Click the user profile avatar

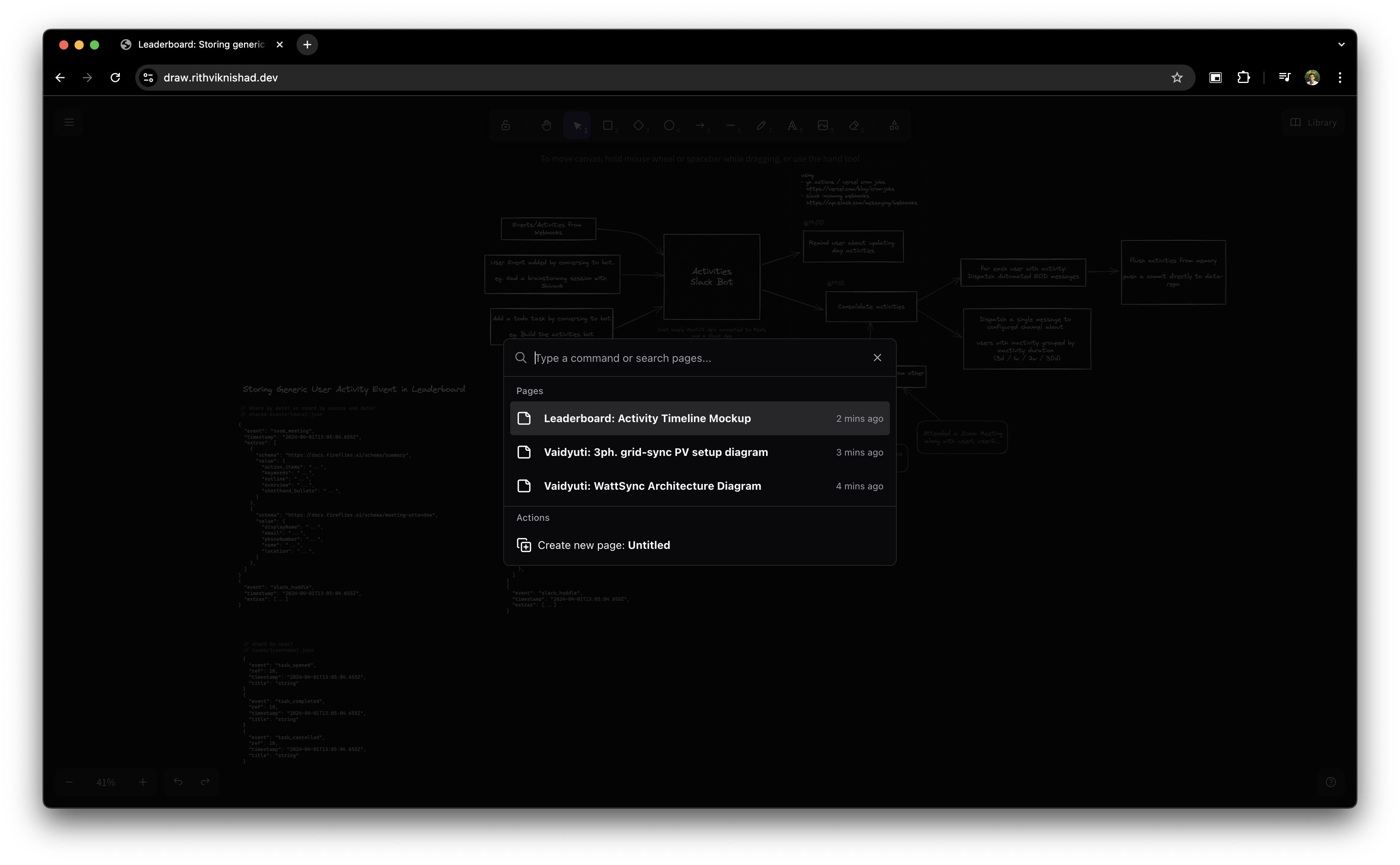[x=1312, y=77]
